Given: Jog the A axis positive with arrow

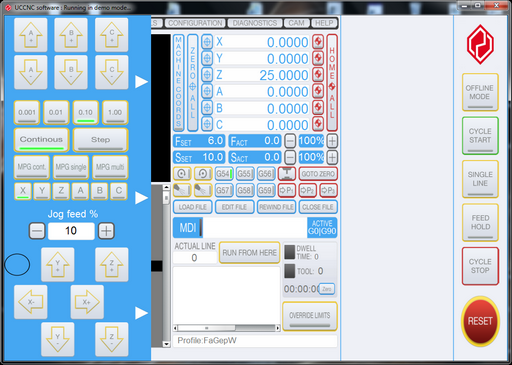Looking at the screenshot, I should (31, 35).
